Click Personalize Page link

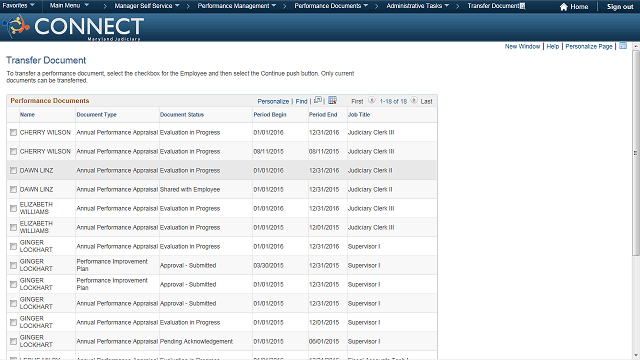(589, 47)
